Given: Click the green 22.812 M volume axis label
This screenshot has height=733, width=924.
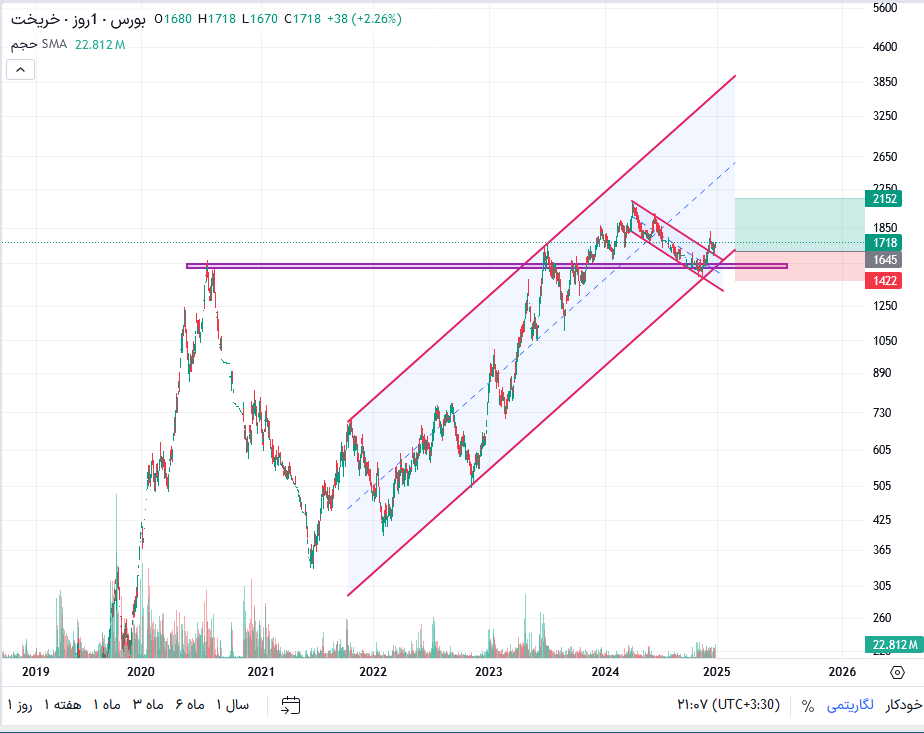Looking at the screenshot, I should 894,645.
